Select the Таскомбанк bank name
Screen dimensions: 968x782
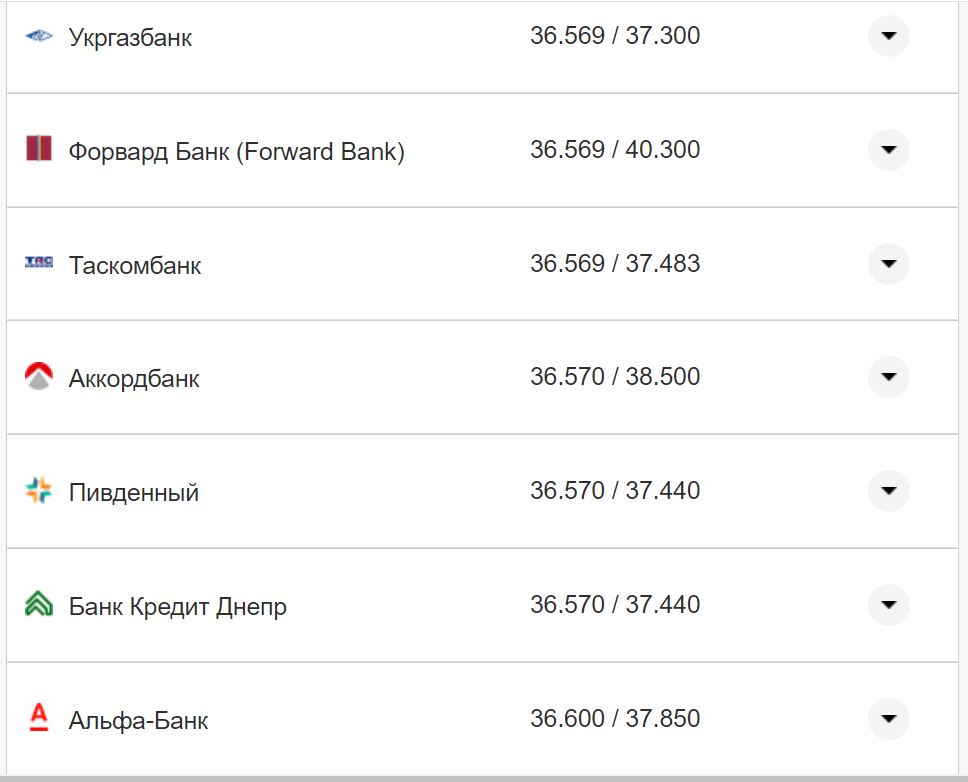pos(135,264)
